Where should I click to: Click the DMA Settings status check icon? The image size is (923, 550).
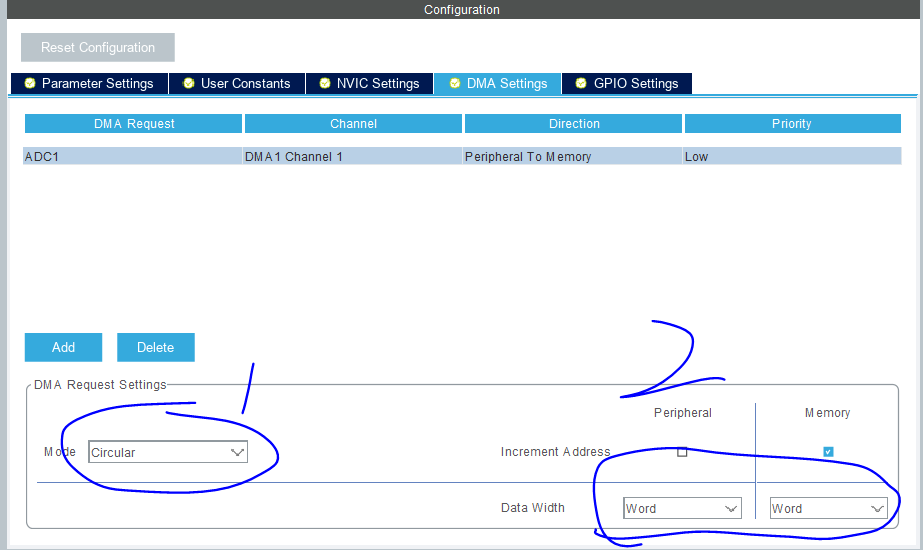(455, 83)
